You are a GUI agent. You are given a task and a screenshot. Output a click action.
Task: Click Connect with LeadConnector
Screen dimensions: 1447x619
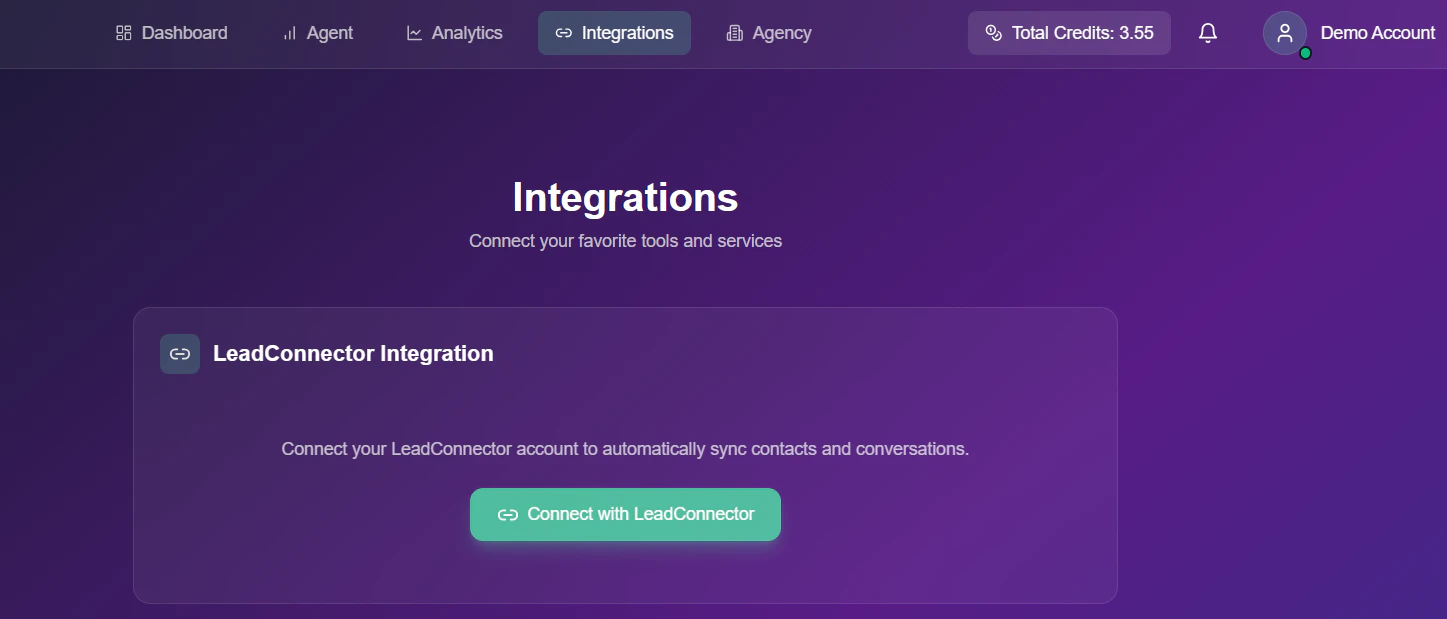click(624, 513)
